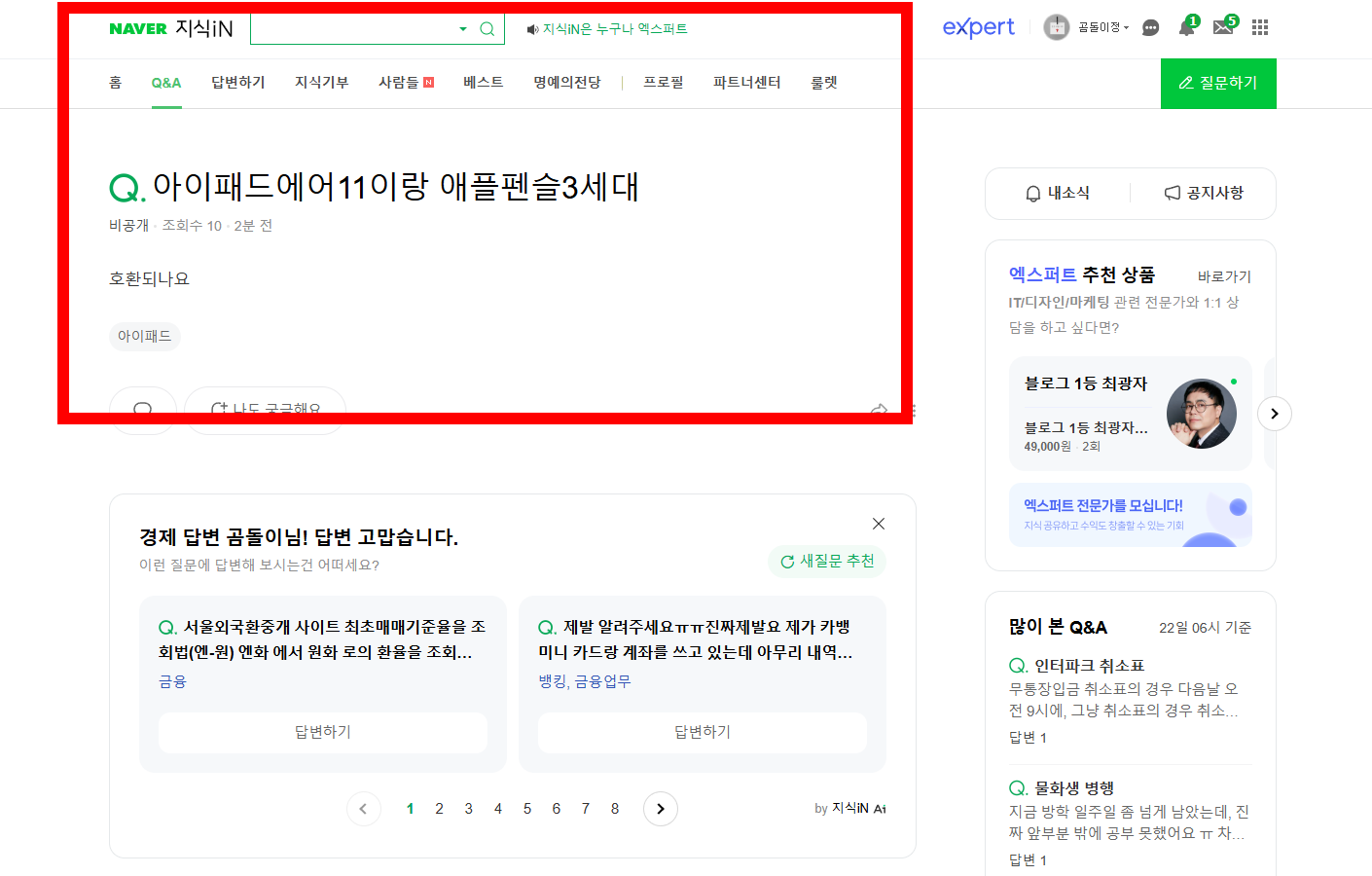Close the 답변 고맙습니다 recommendation panel
The image size is (1372, 876).
(879, 524)
